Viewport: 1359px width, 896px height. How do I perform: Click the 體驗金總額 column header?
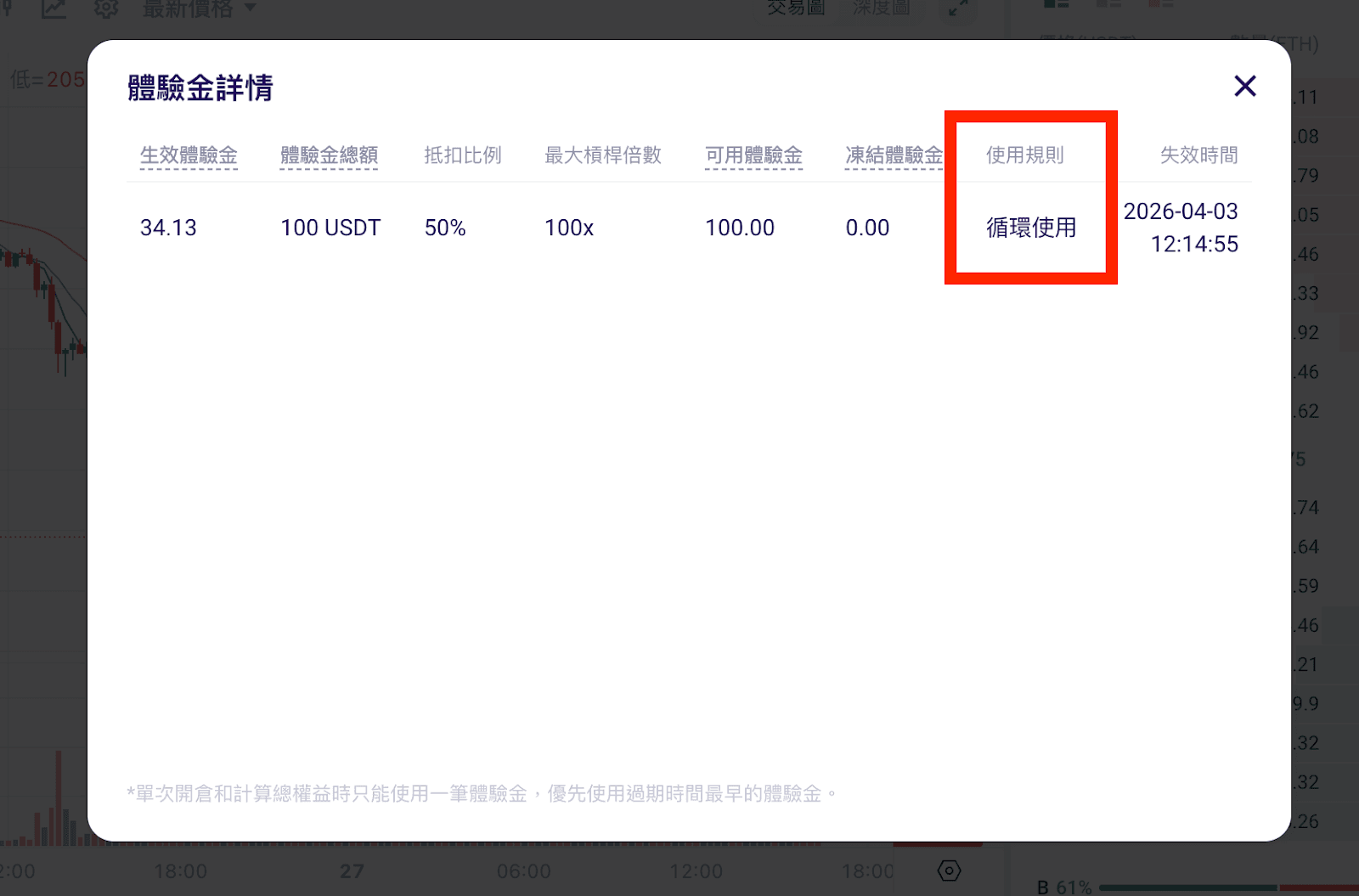point(329,155)
